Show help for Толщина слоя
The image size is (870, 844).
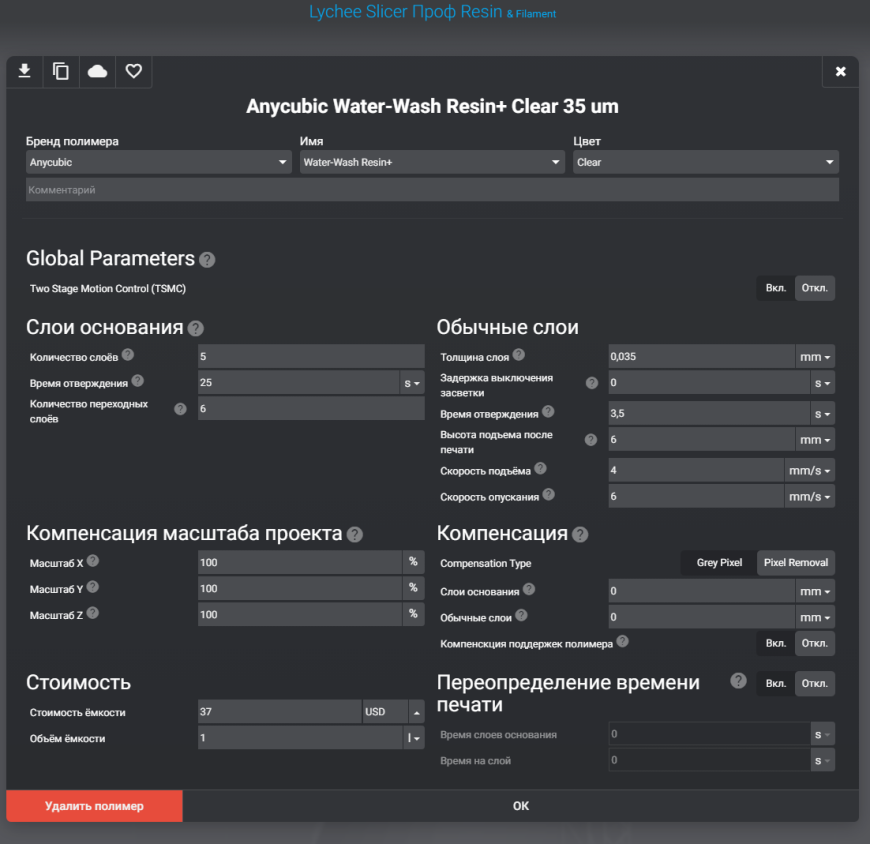pos(519,355)
